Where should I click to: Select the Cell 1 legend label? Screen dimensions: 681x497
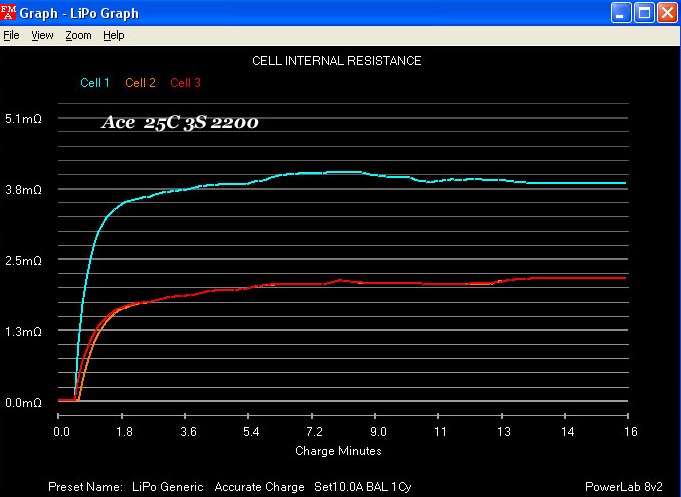(x=95, y=83)
